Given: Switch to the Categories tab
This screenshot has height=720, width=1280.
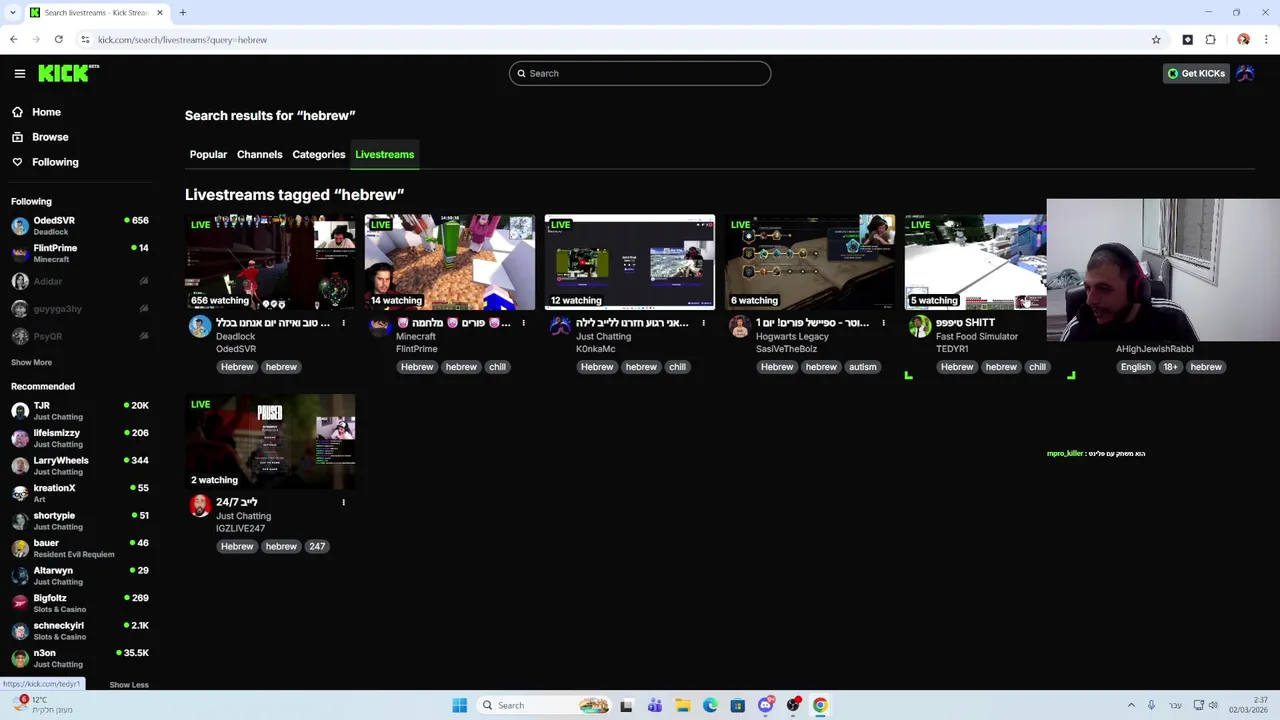Looking at the screenshot, I should click(x=319, y=154).
